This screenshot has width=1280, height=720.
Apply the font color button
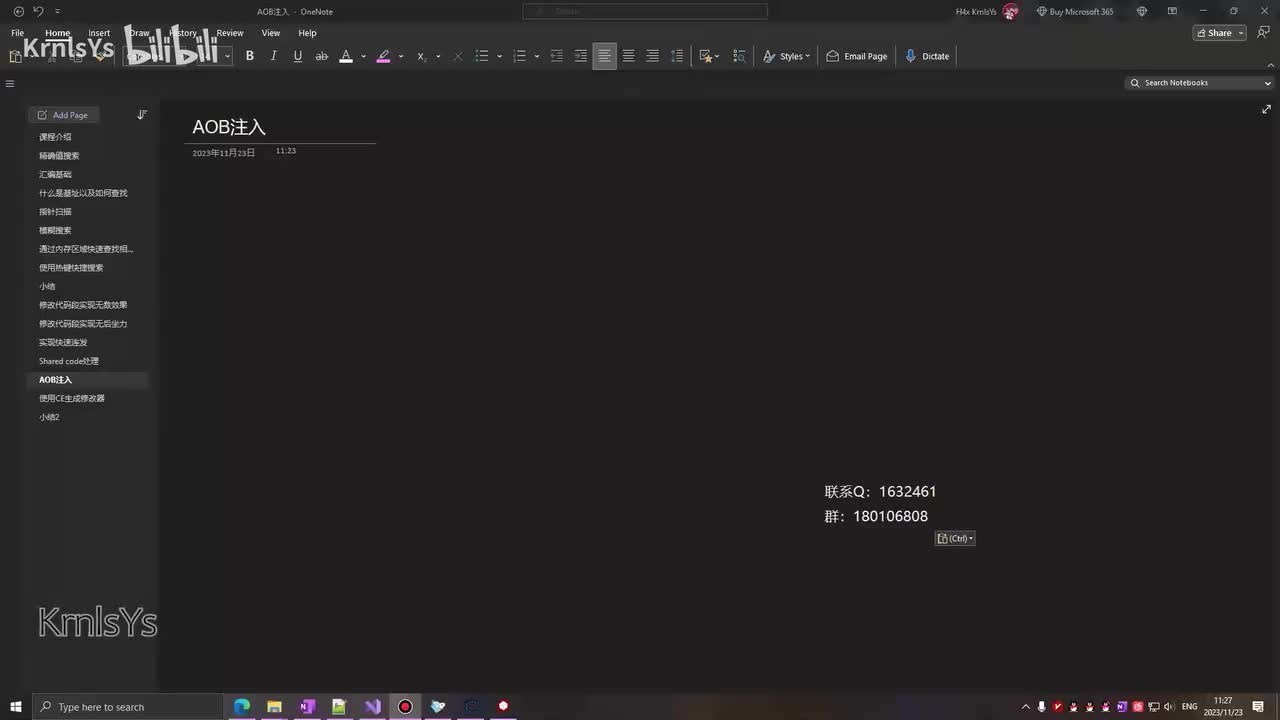click(346, 56)
